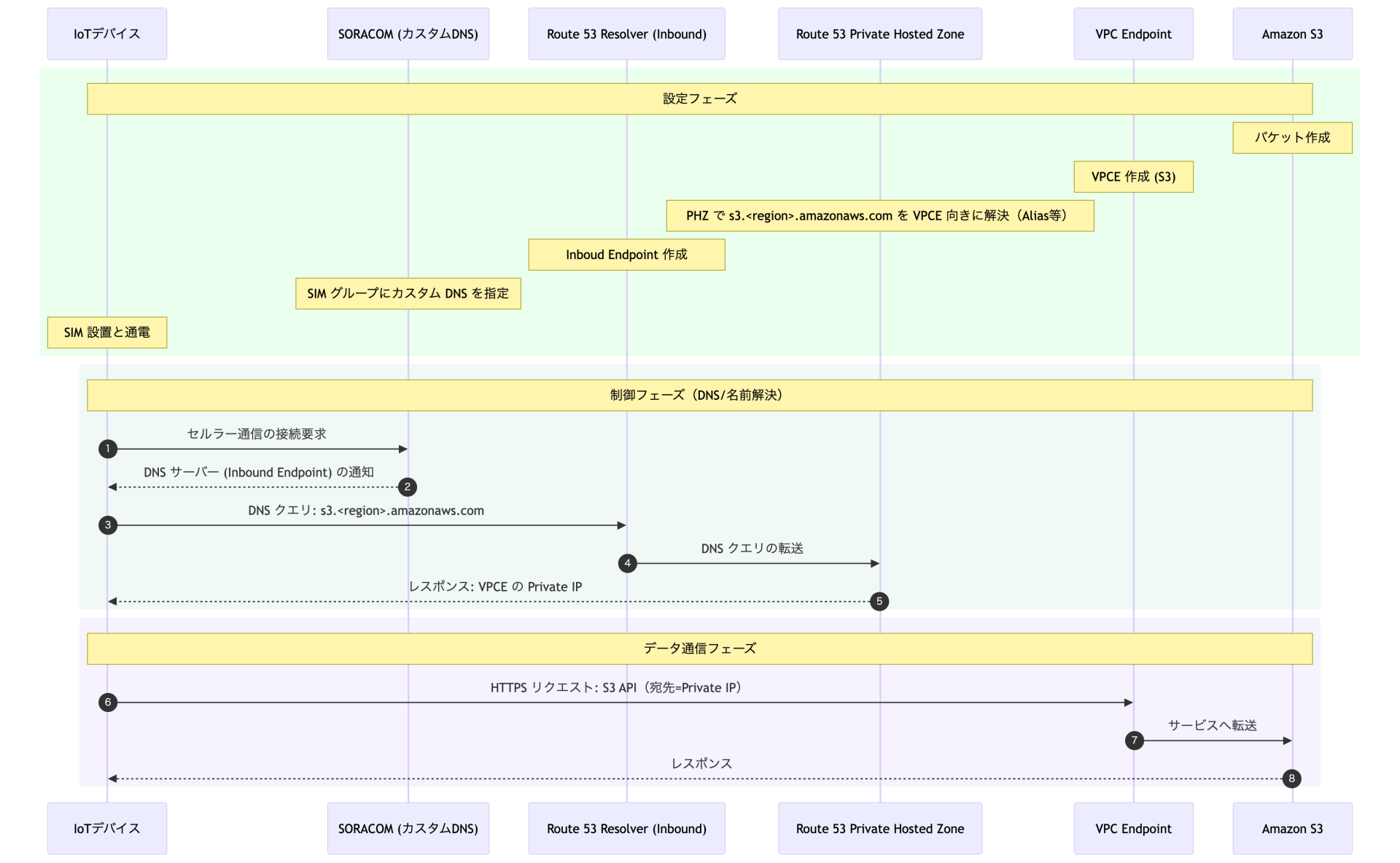Expand the Amazon S3 participant at bottom
Viewport: 1400px width, 863px height.
tap(1292, 828)
